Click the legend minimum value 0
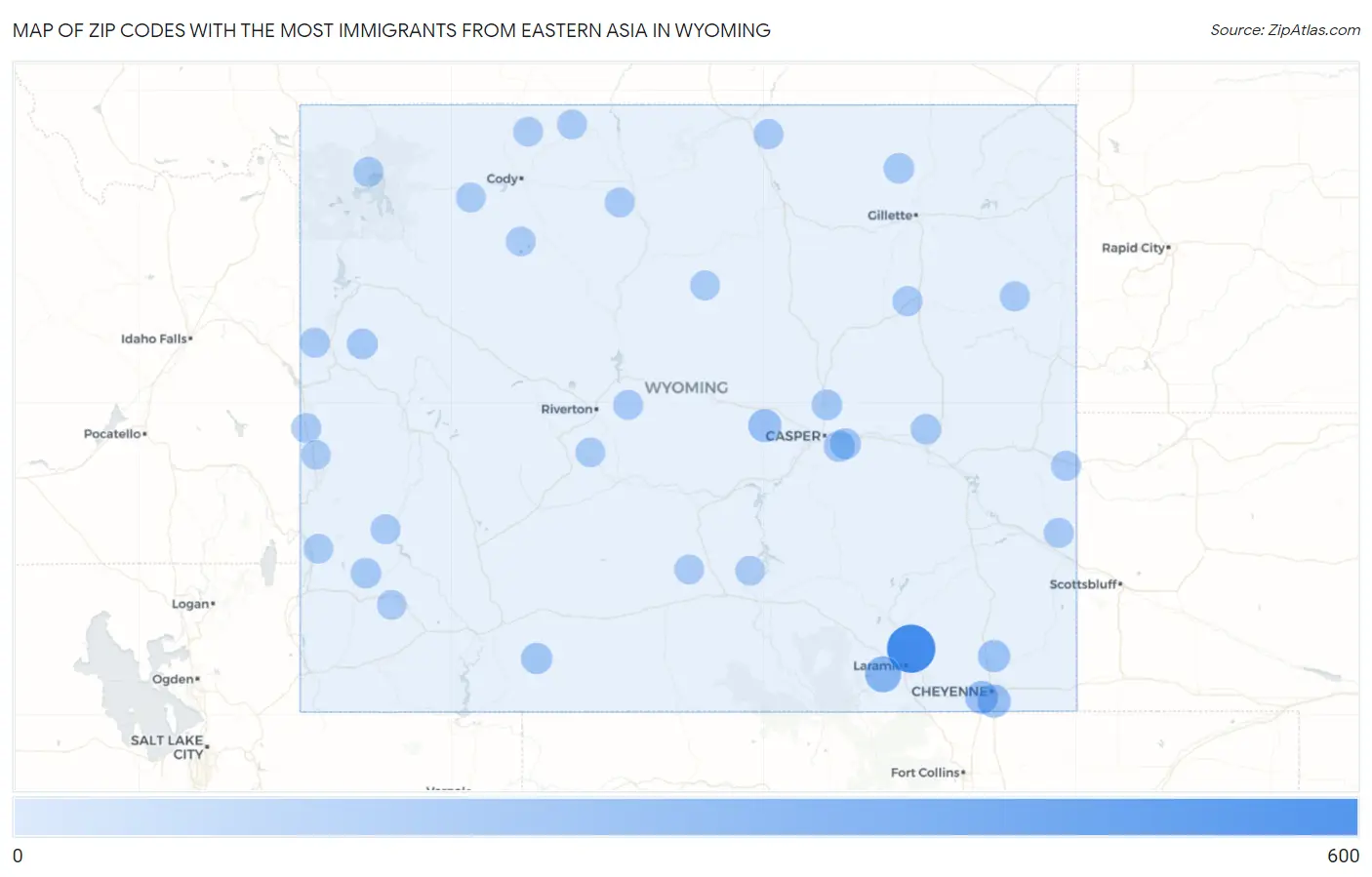Image resolution: width=1372 pixels, height=877 pixels. pyautogui.click(x=18, y=856)
